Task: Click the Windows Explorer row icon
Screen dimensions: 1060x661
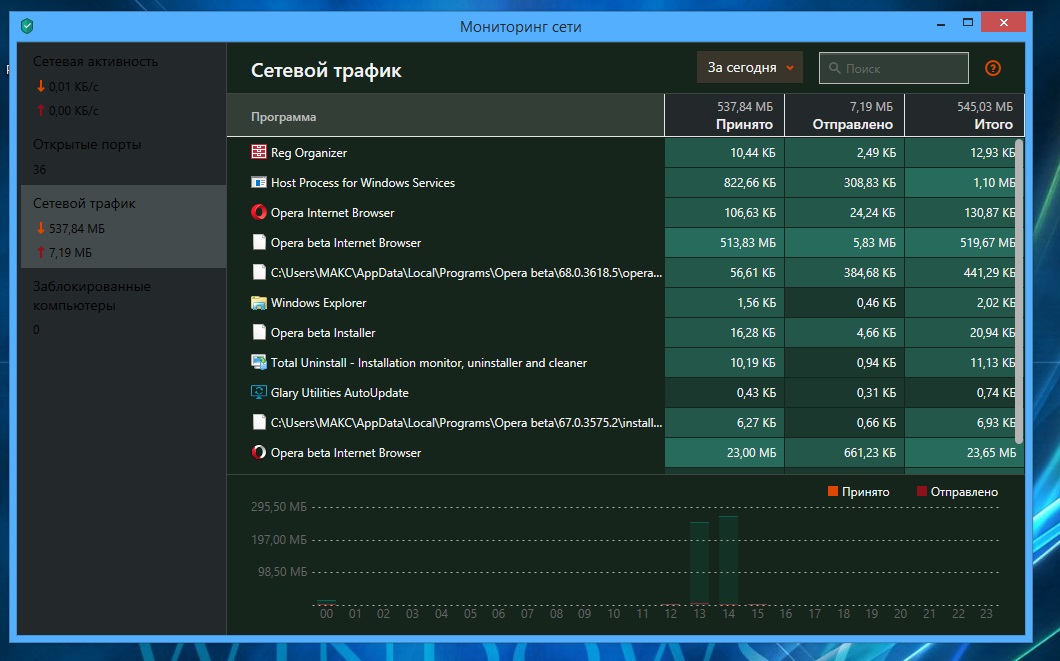Action: (x=259, y=303)
